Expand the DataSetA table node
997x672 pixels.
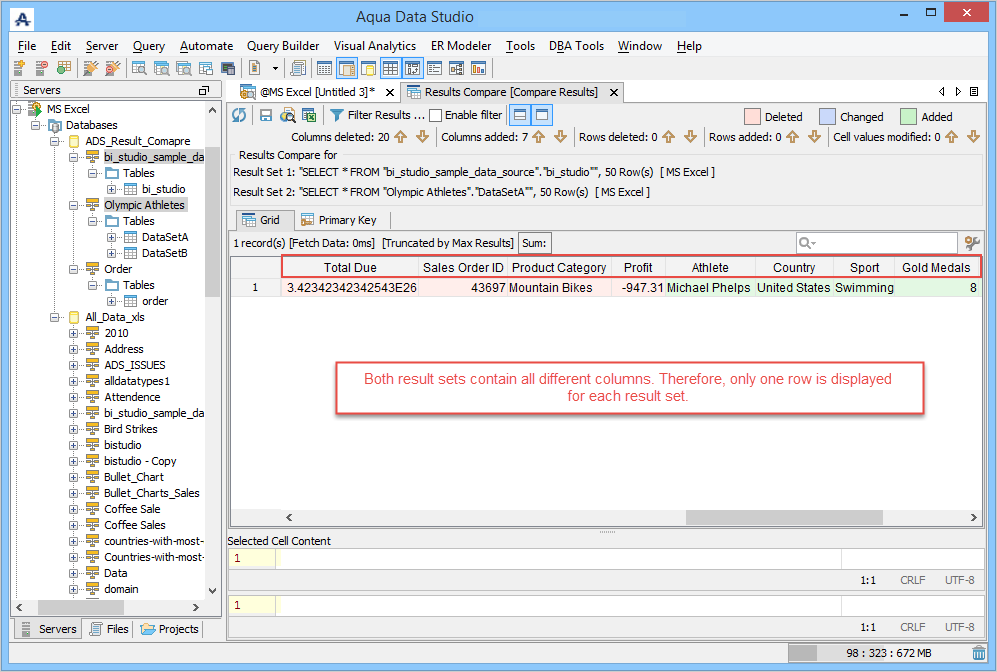pyautogui.click(x=111, y=237)
